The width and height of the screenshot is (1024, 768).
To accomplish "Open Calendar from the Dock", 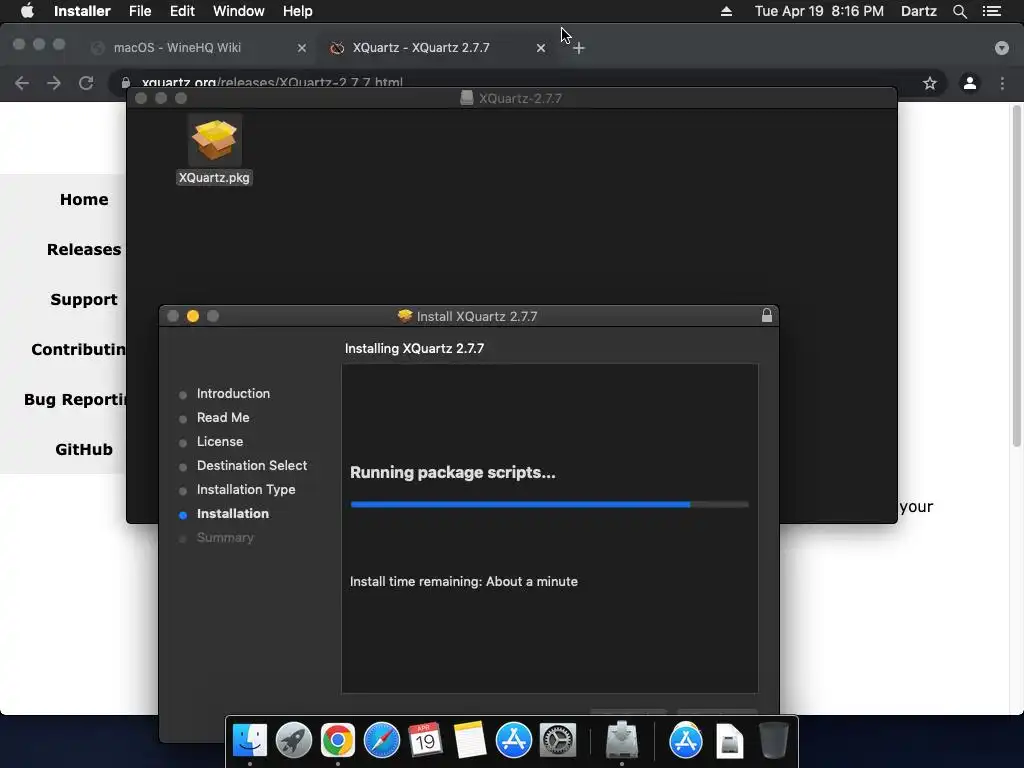I will [x=425, y=741].
